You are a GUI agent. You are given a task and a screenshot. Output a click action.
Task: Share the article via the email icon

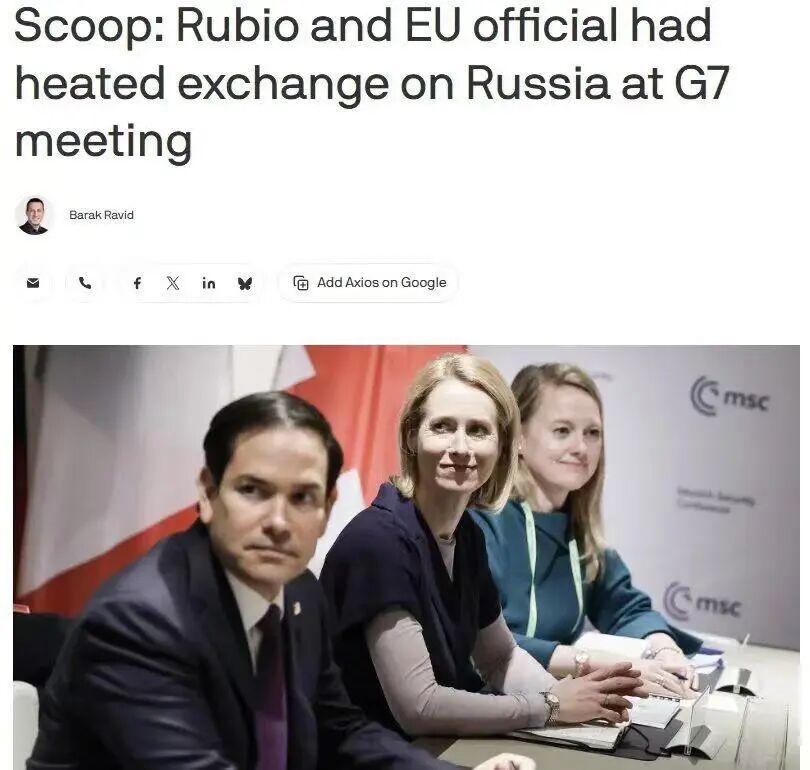click(x=33, y=283)
